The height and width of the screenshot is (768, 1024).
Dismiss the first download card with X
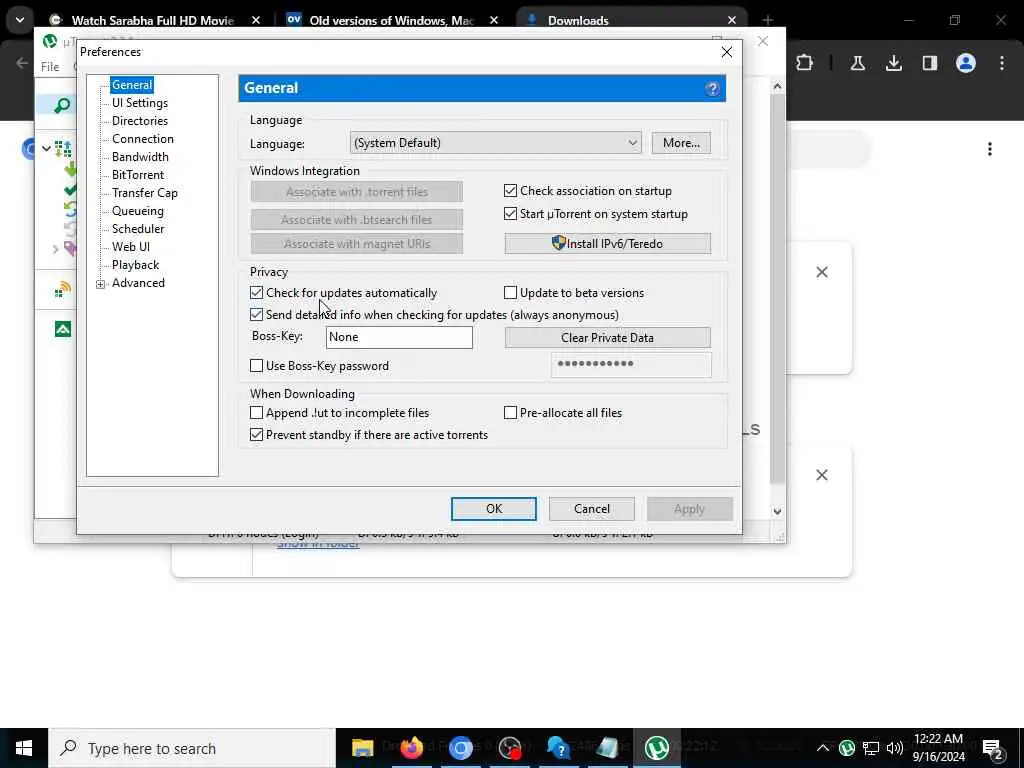coord(822,272)
